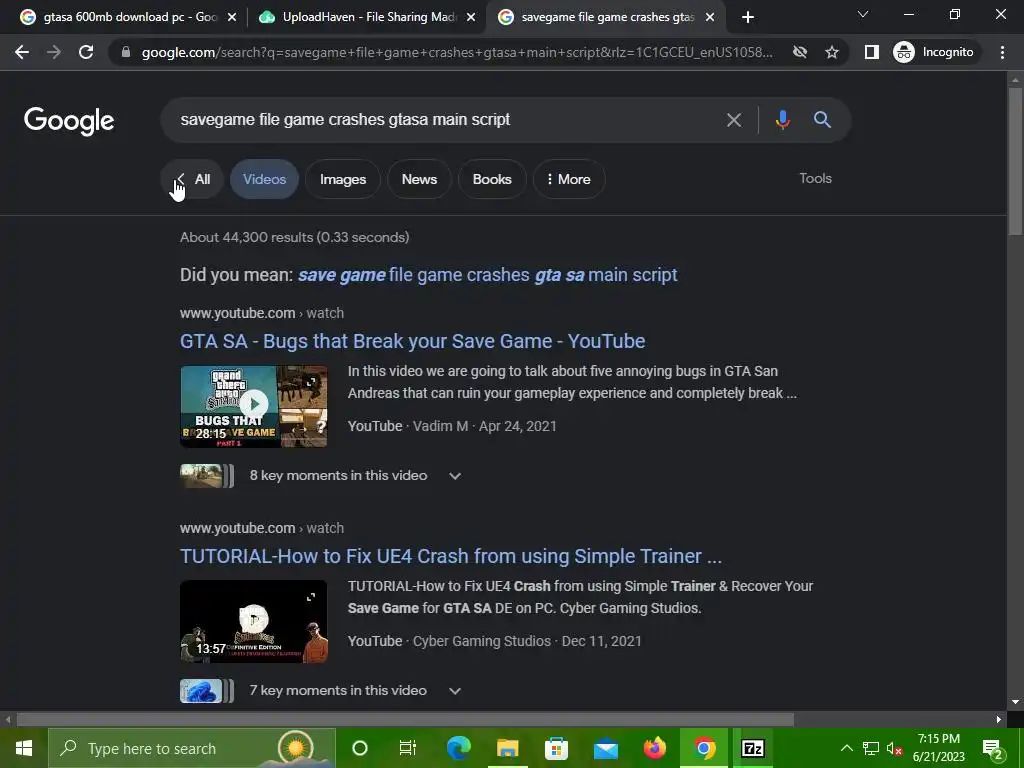Reload the page with the refresh icon
This screenshot has width=1024, height=768.
click(86, 52)
